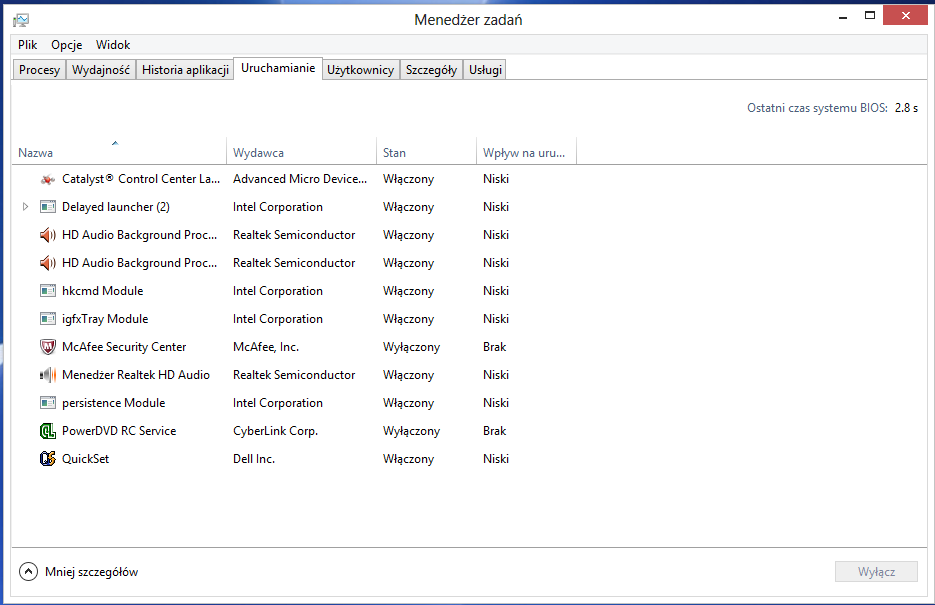Click the Catalyst Control Center row icon
The image size is (935, 605).
pyautogui.click(x=48, y=179)
